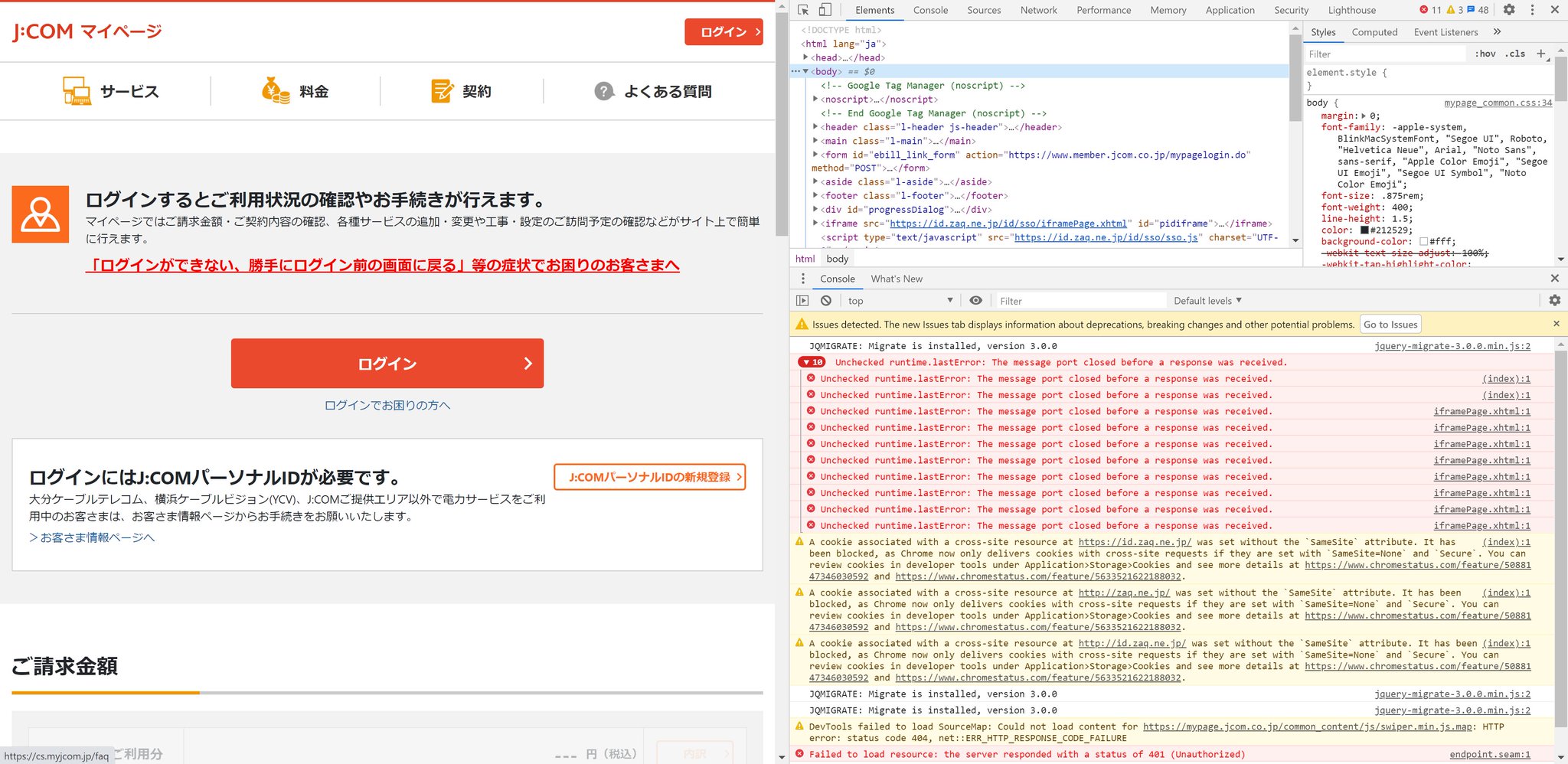Open DevTools settings gear icon

[x=1509, y=10]
